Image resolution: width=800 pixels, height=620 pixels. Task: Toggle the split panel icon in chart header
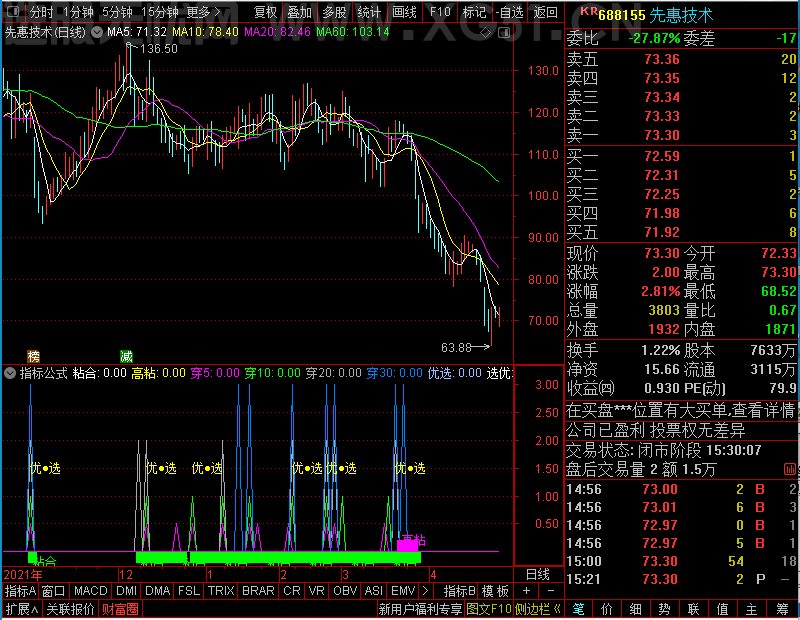pos(504,33)
